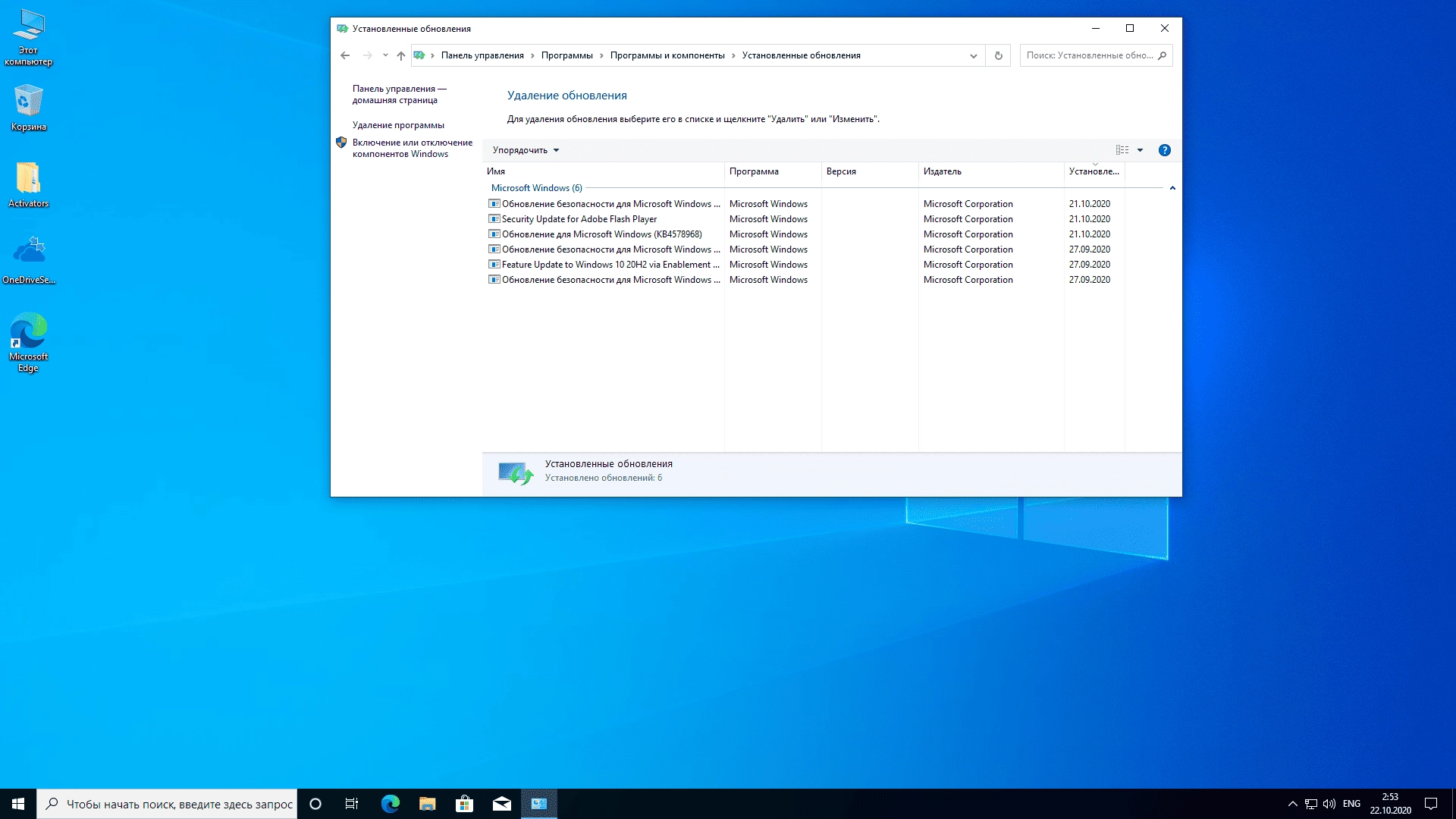This screenshot has height=819, width=1456.
Task: Click icon of KB4578968 update row
Action: tap(494, 234)
